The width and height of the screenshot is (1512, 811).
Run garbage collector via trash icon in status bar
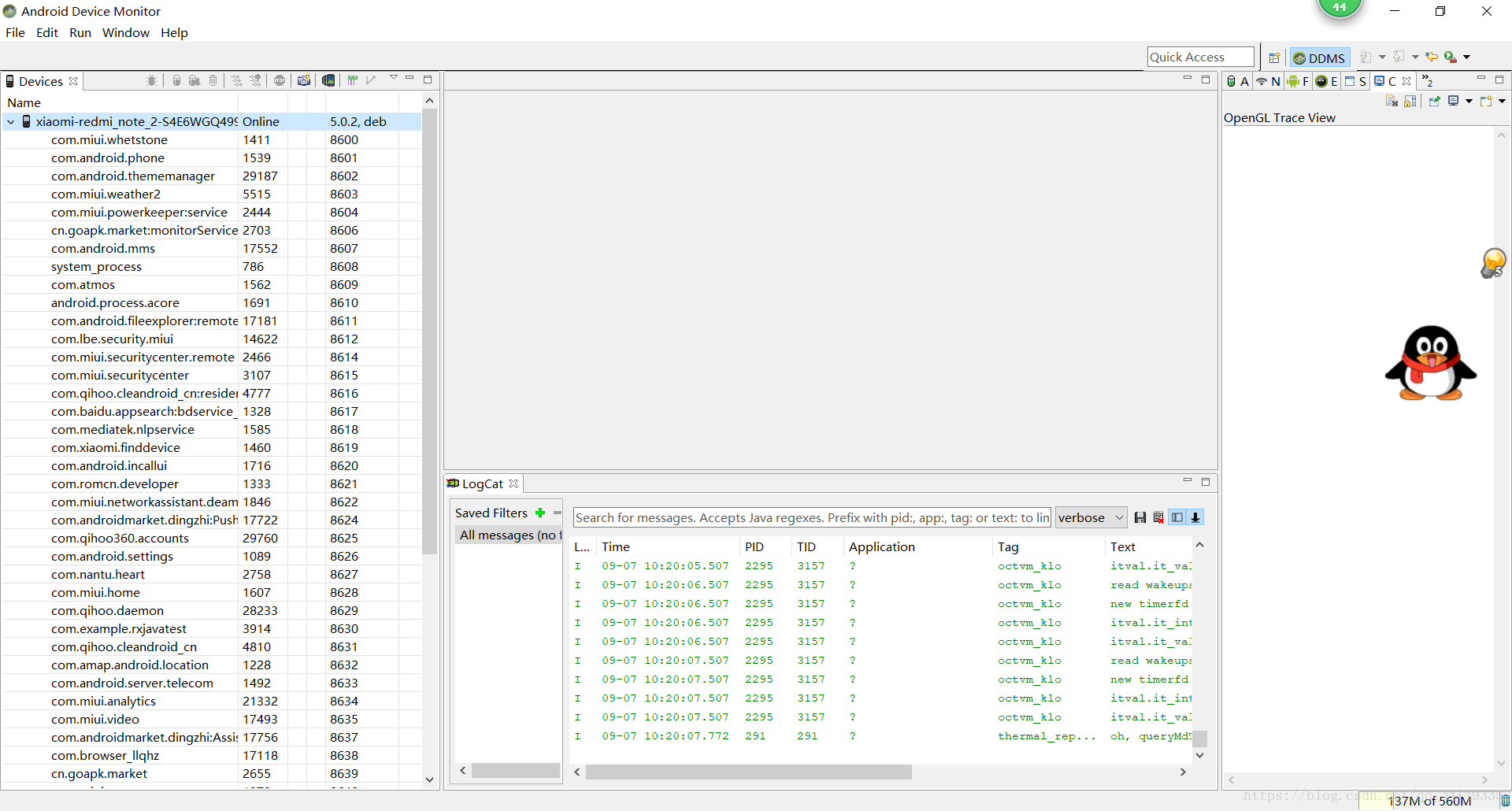point(1504,801)
